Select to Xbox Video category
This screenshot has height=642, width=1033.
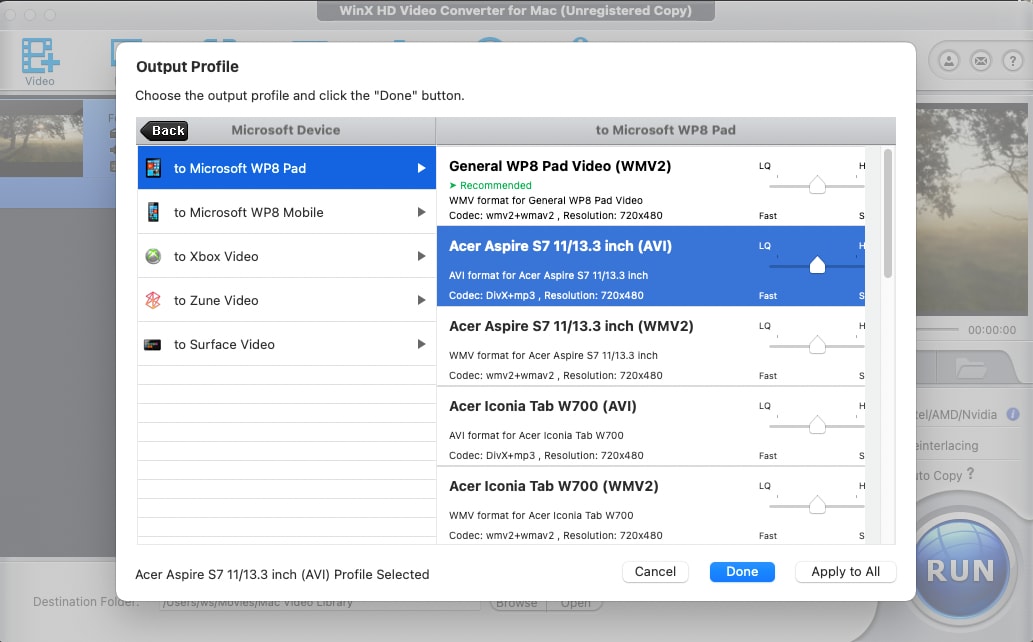click(287, 256)
